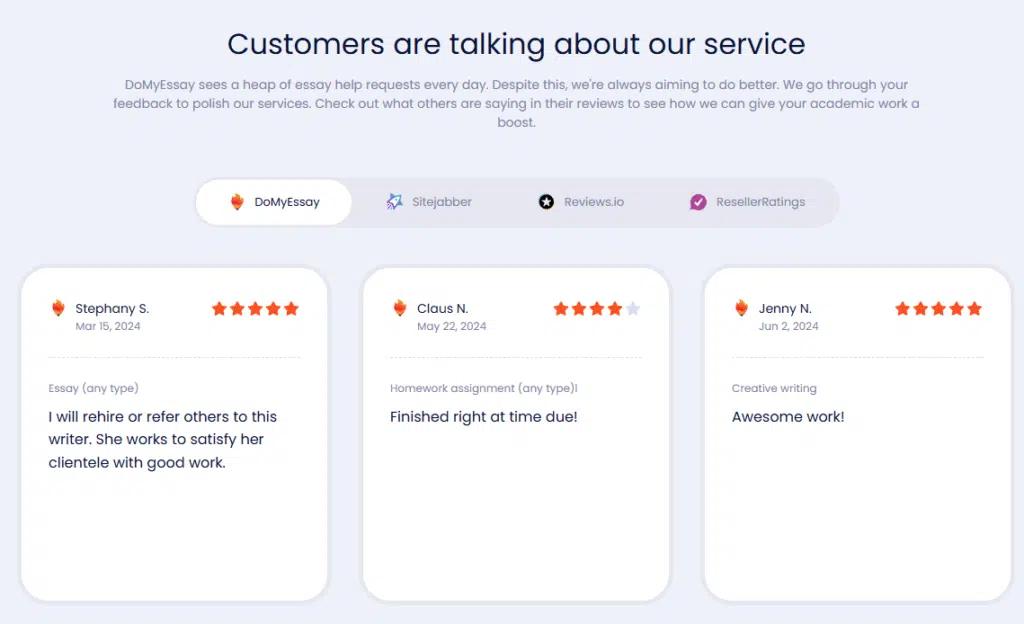1024x624 pixels.
Task: Show ResellerRatings reviews tab
Action: pyautogui.click(x=748, y=202)
